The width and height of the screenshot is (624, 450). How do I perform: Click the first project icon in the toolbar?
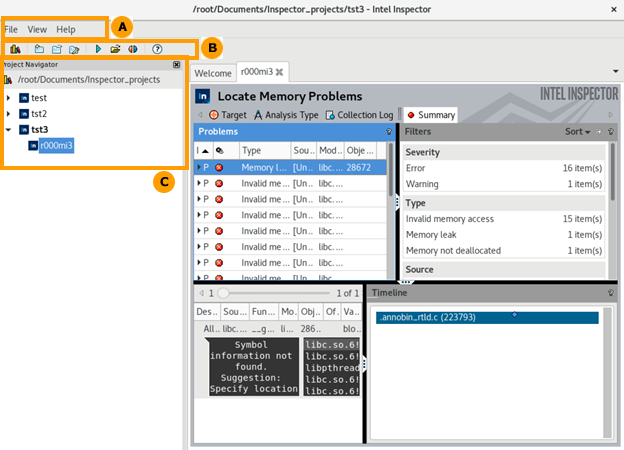click(x=15, y=48)
